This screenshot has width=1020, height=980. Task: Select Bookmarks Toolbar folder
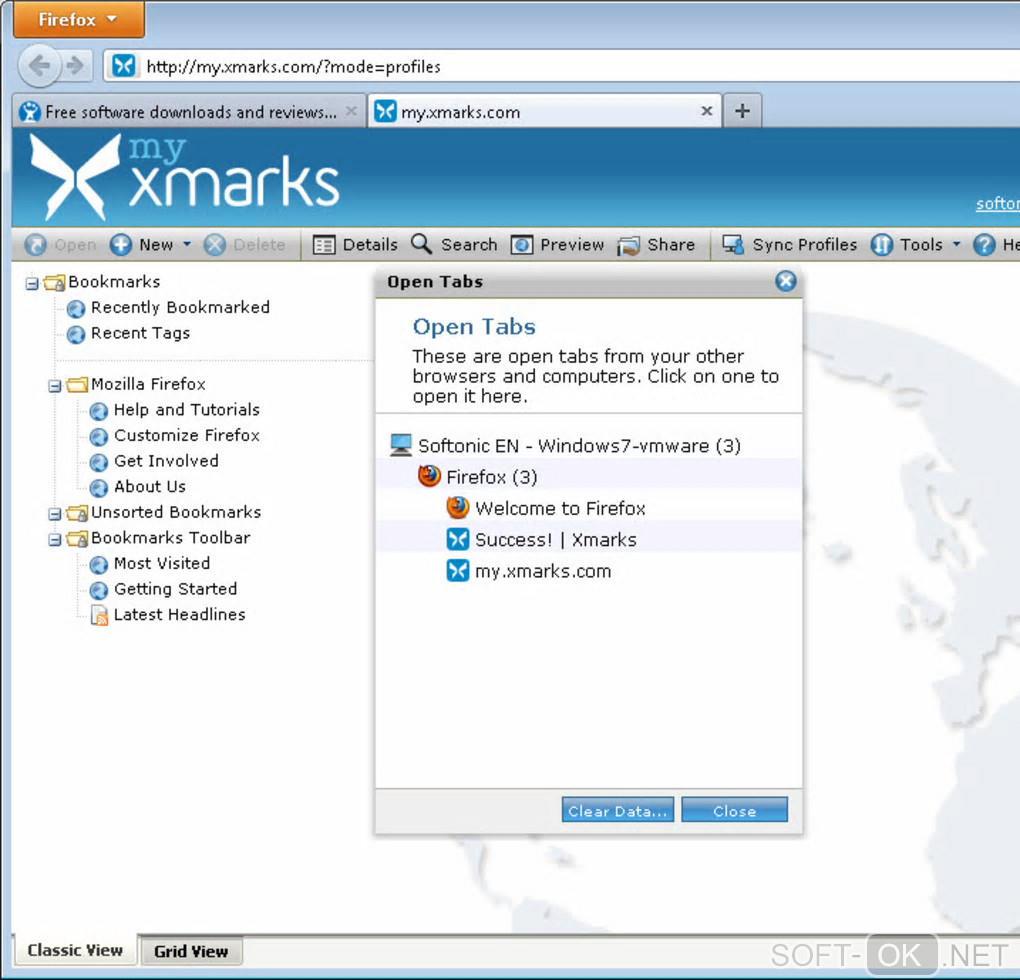coord(170,538)
